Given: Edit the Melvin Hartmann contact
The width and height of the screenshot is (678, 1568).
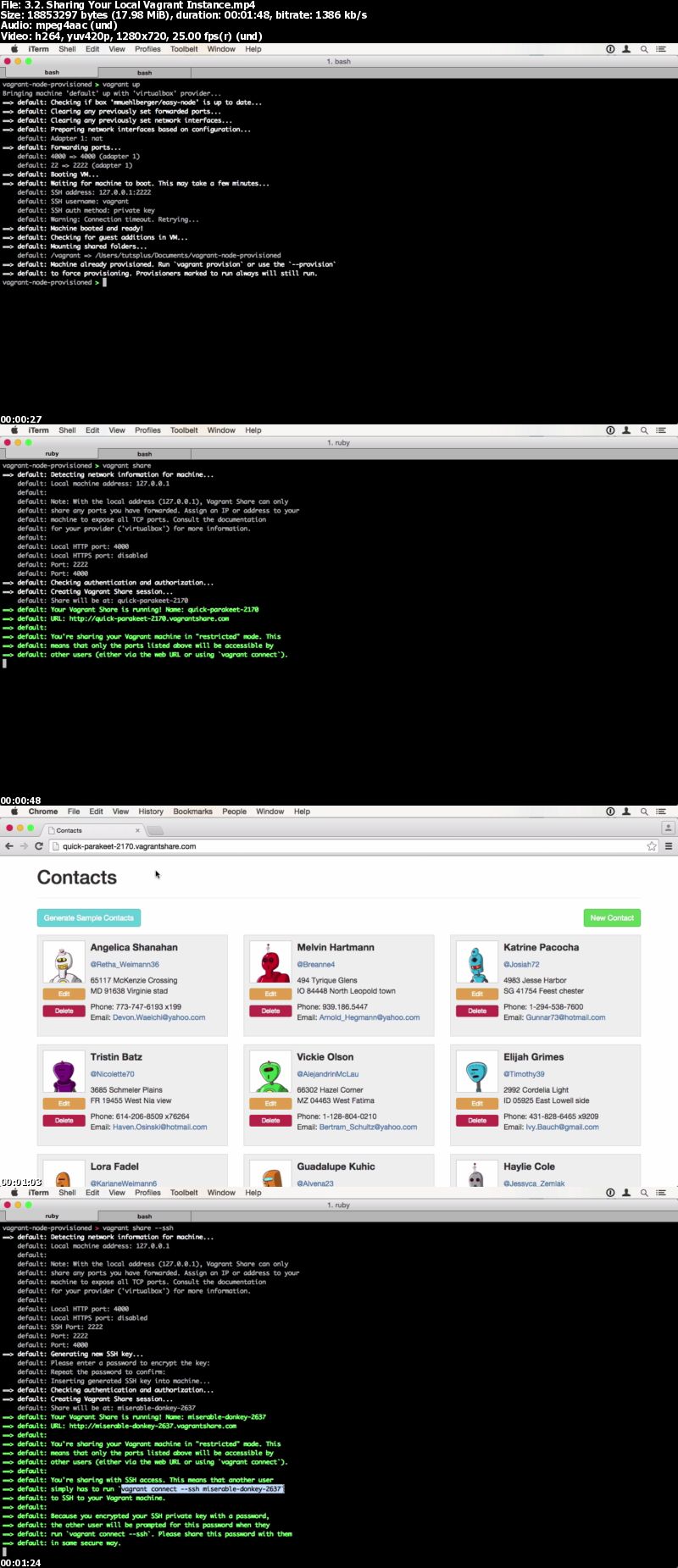Looking at the screenshot, I should click(270, 994).
